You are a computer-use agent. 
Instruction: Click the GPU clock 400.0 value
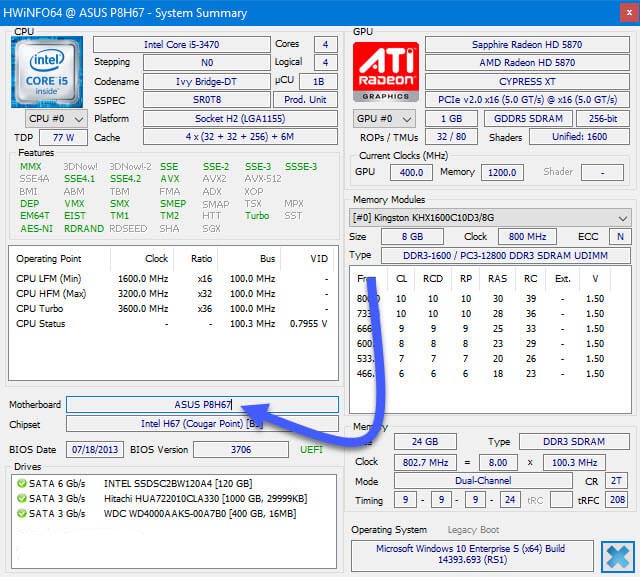[x=411, y=172]
